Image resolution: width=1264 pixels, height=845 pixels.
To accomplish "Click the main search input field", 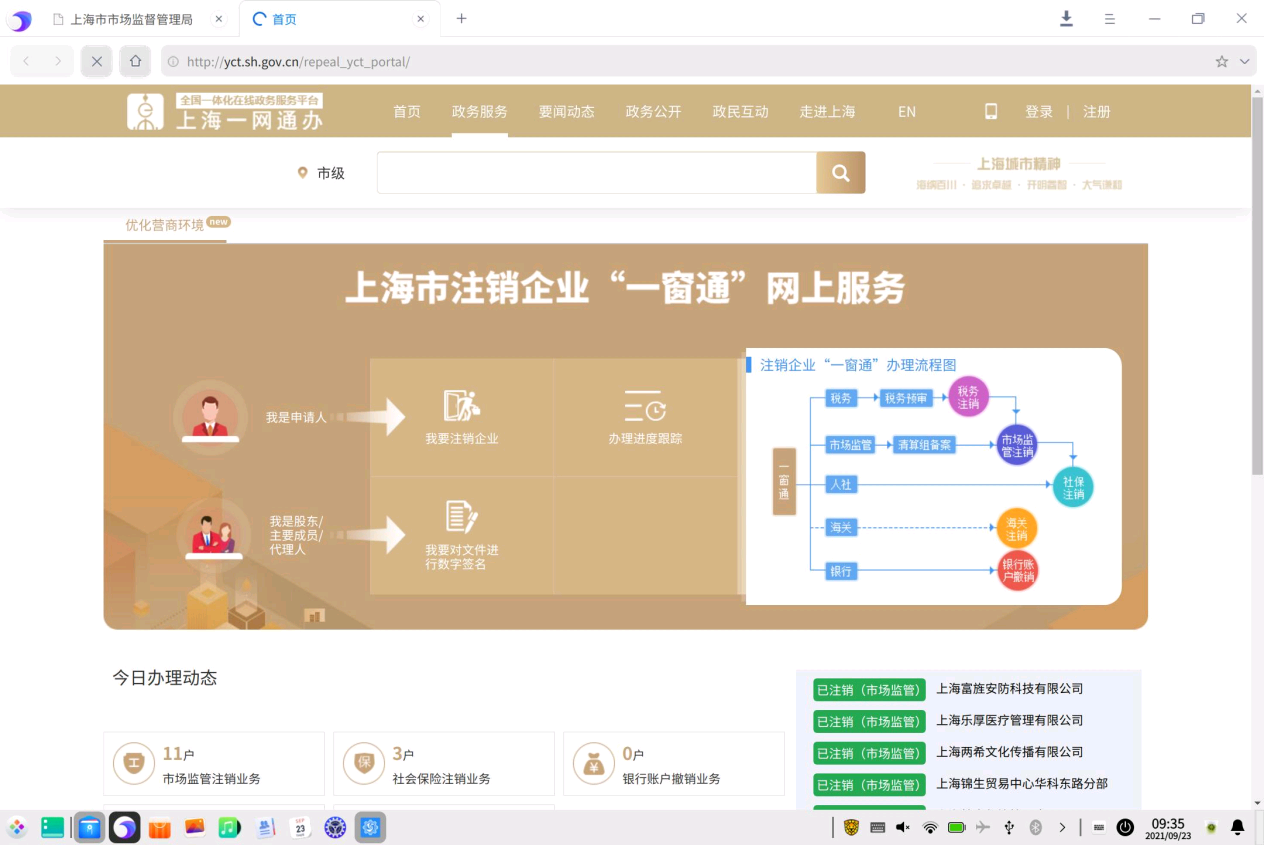I will click(x=596, y=173).
